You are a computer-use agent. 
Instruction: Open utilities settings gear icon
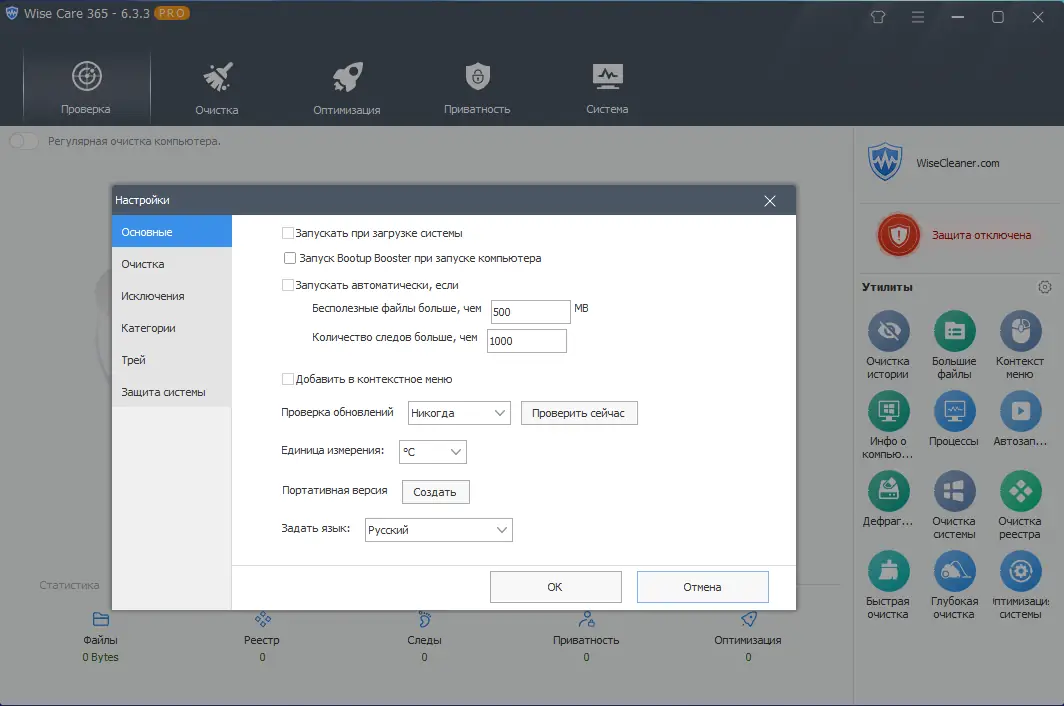(1045, 287)
